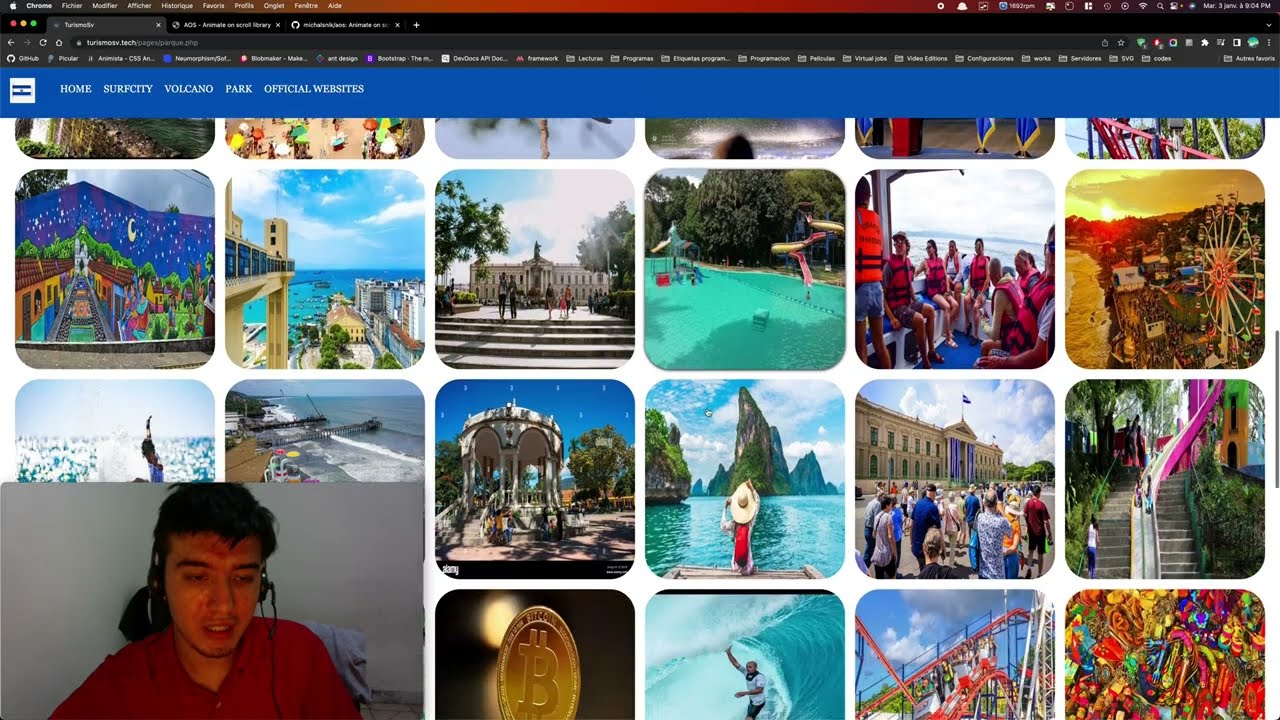Screen dimensions: 1280x720
Task: Open the Programacion bookmarks folder
Action: pyautogui.click(x=764, y=58)
